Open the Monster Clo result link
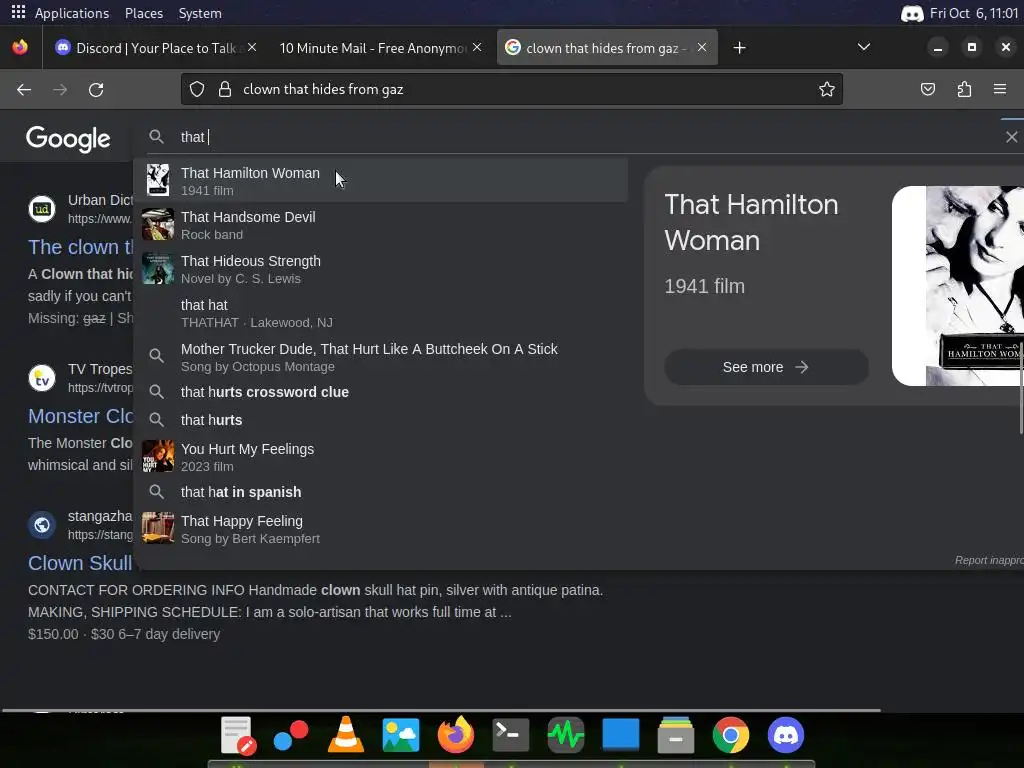This screenshot has height=768, width=1024. (x=80, y=416)
